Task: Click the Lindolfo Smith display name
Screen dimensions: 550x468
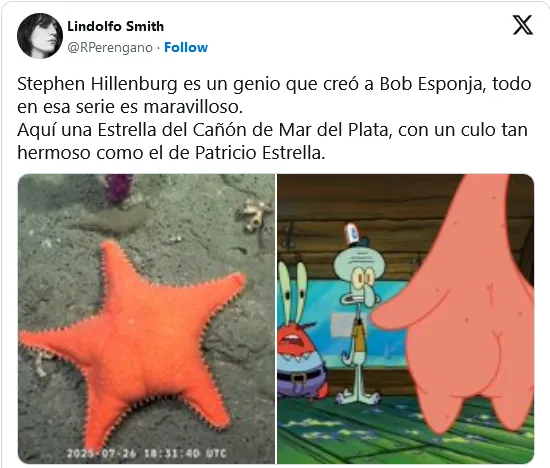Action: click(115, 26)
